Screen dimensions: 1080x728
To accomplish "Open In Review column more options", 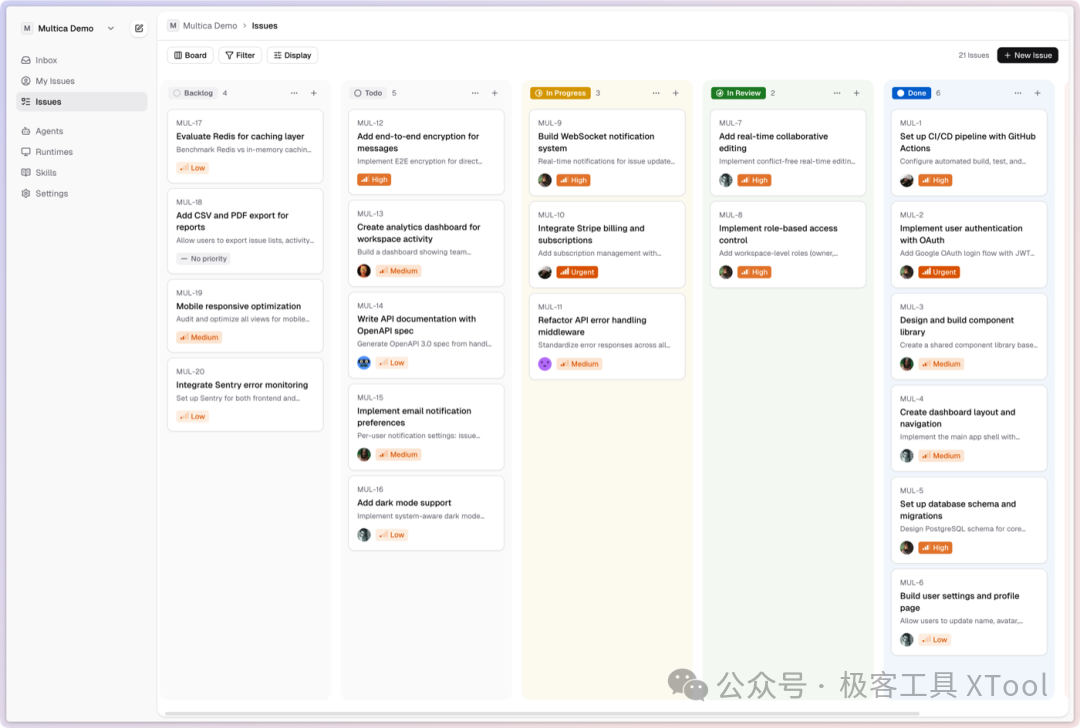I will [x=837, y=93].
